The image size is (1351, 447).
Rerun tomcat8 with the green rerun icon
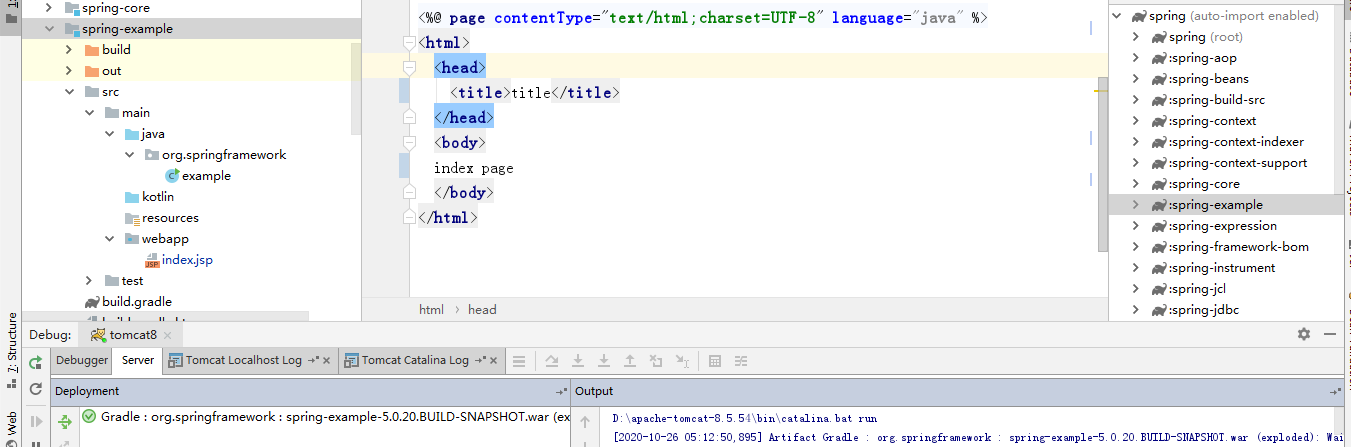tap(35, 362)
